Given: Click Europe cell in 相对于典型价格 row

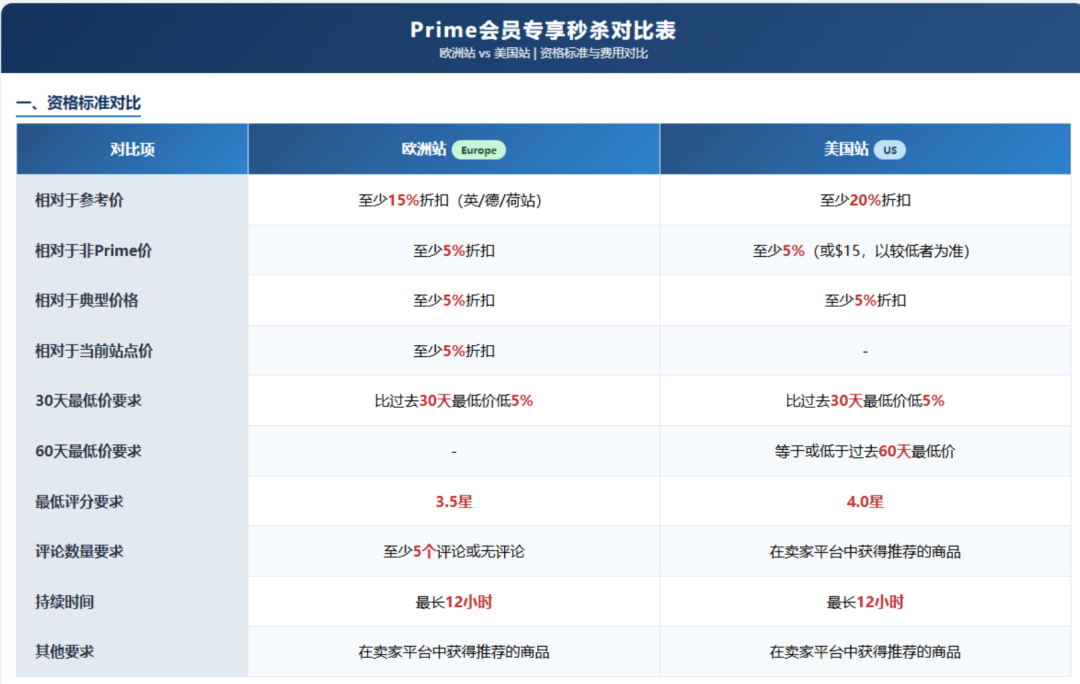Looking at the screenshot, I should point(453,300).
